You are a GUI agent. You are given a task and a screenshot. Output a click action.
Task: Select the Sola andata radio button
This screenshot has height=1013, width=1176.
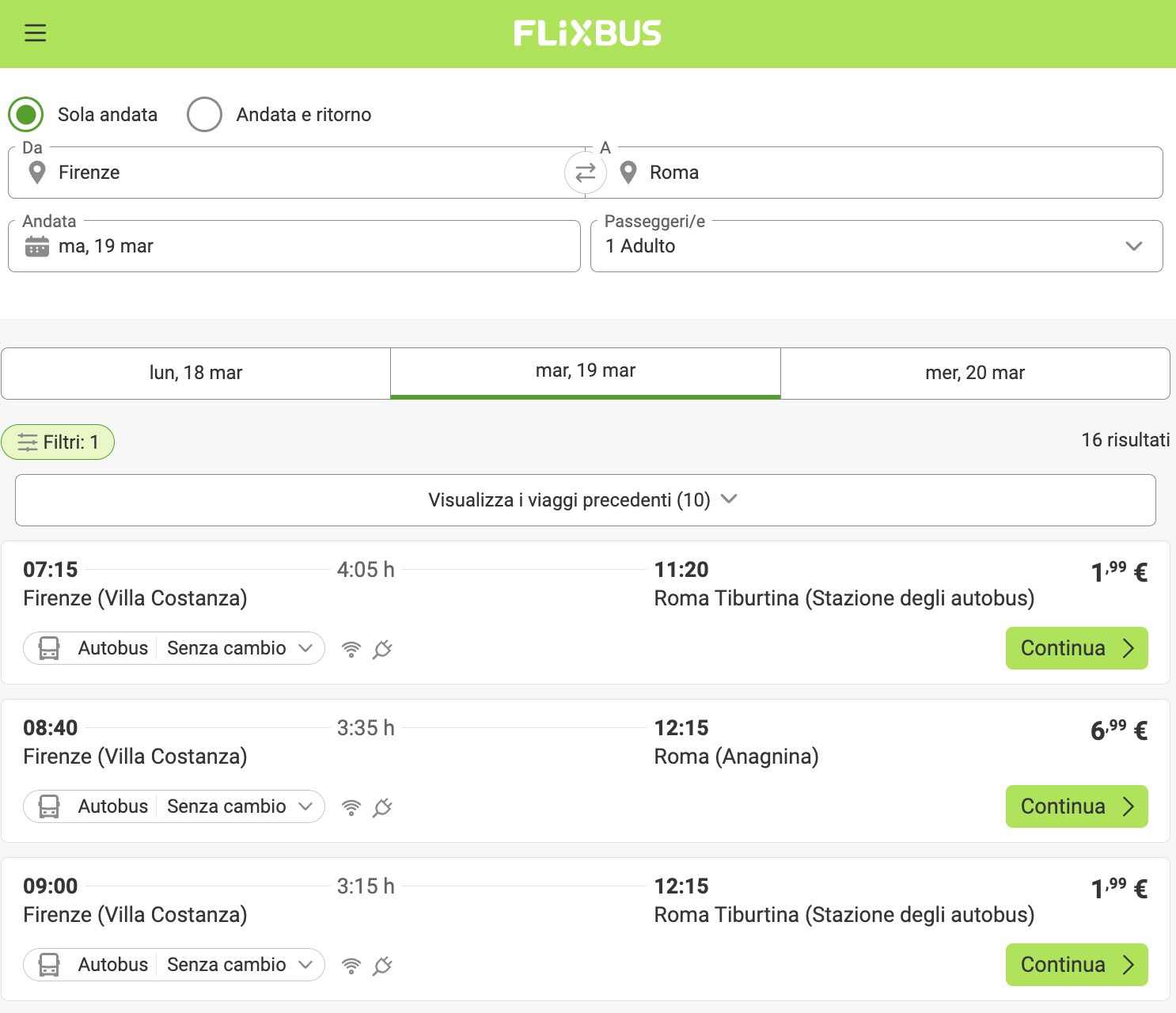tap(26, 115)
